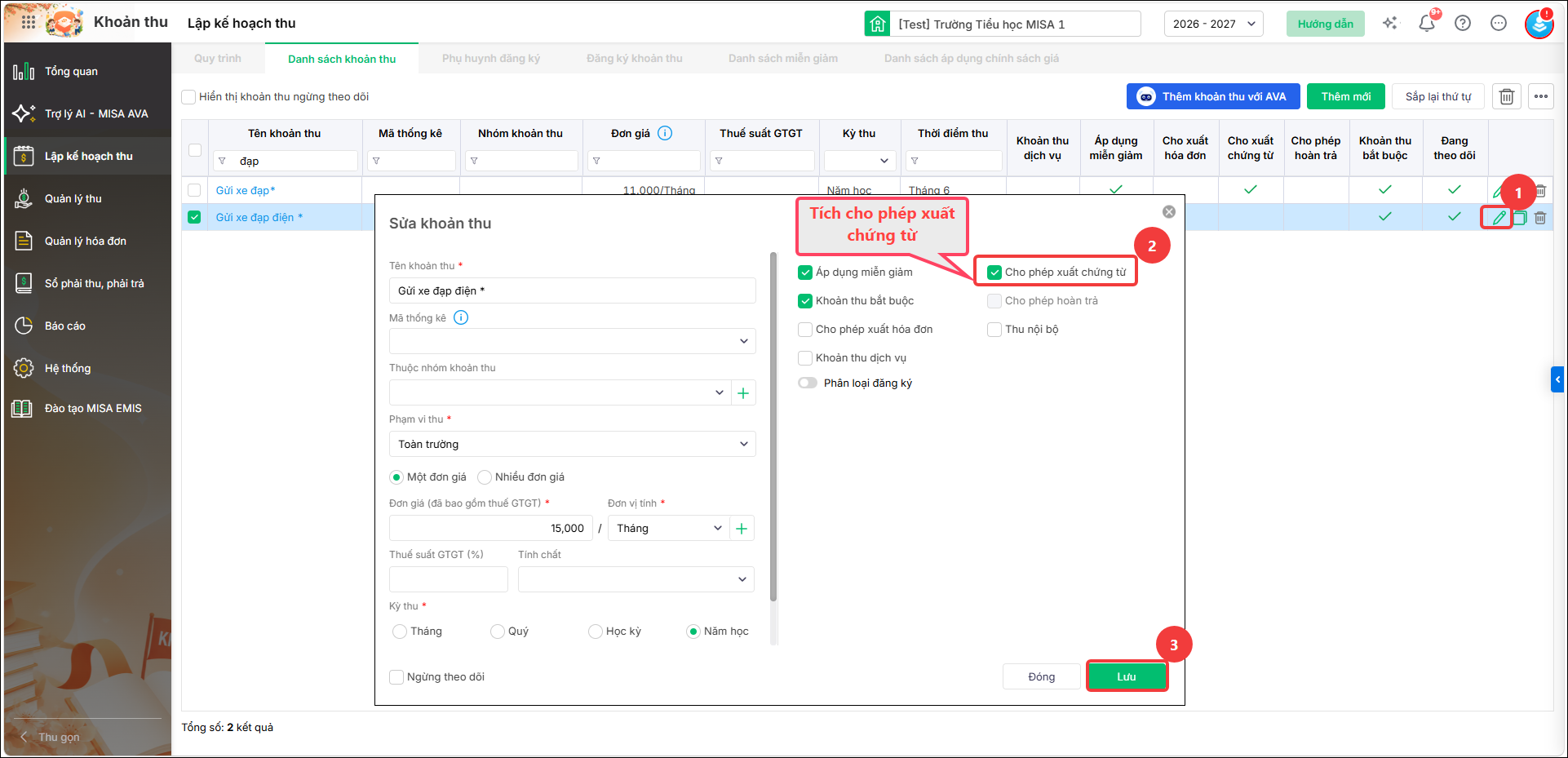Click the plus icon beside Thuộc nhóm khoản thu

pyautogui.click(x=743, y=393)
